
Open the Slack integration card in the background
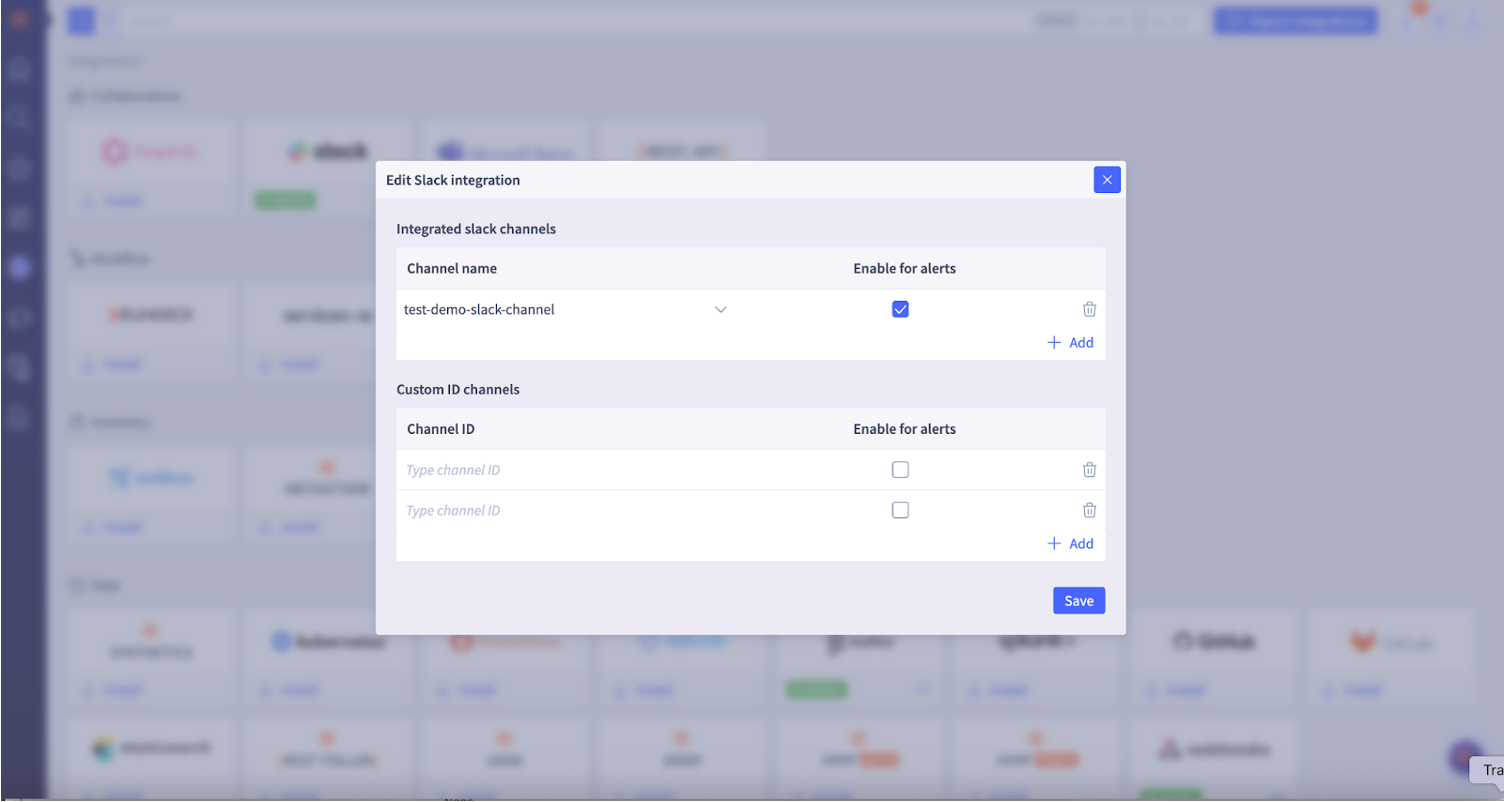click(x=328, y=152)
